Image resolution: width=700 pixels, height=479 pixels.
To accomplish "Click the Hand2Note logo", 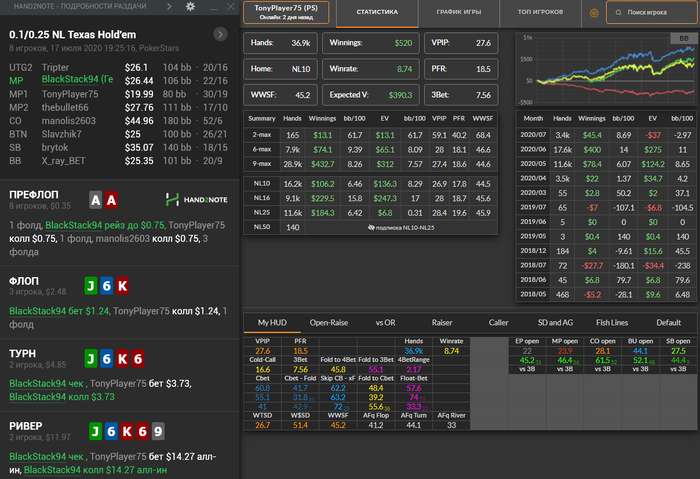I will 194,198.
